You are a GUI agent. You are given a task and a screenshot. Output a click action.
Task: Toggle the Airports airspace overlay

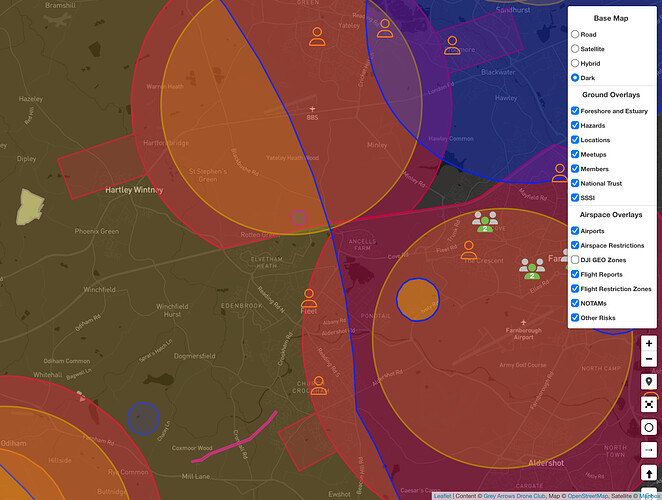575,231
